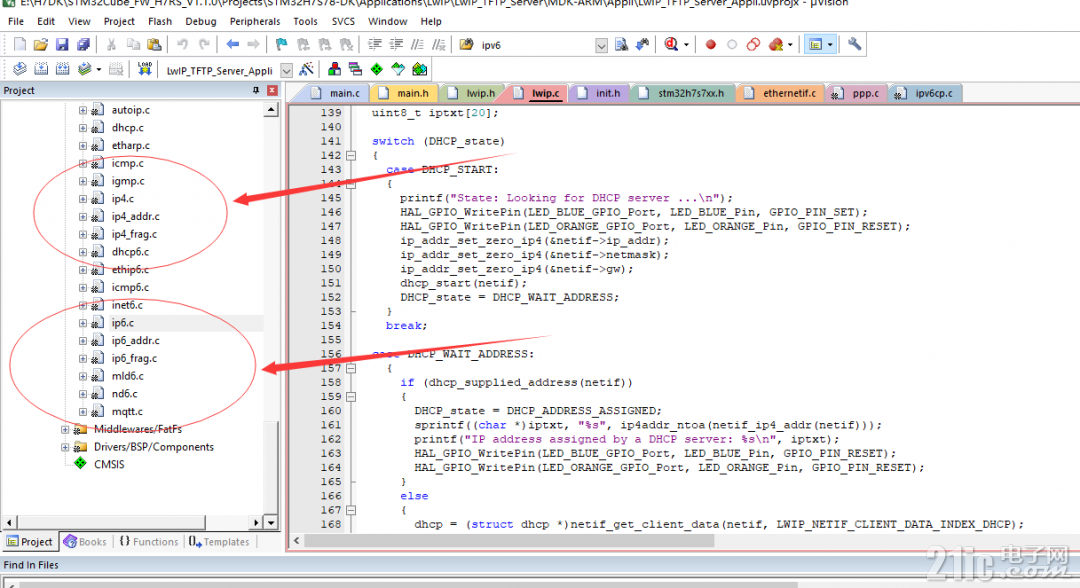Open the Project menu
Screen dimensions: 1080x588
[119, 21]
